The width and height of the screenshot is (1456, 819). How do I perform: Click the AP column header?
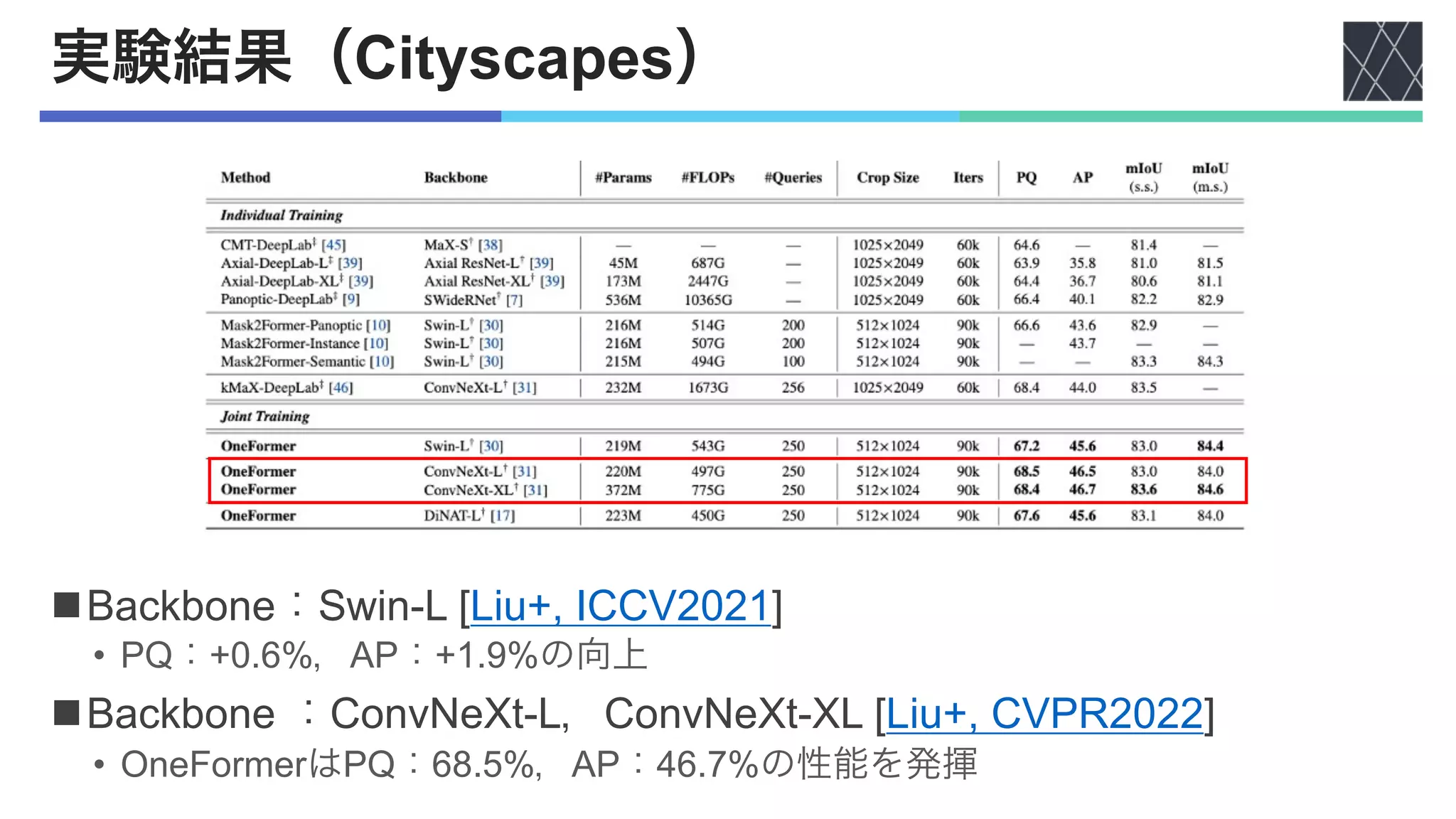click(x=1082, y=178)
